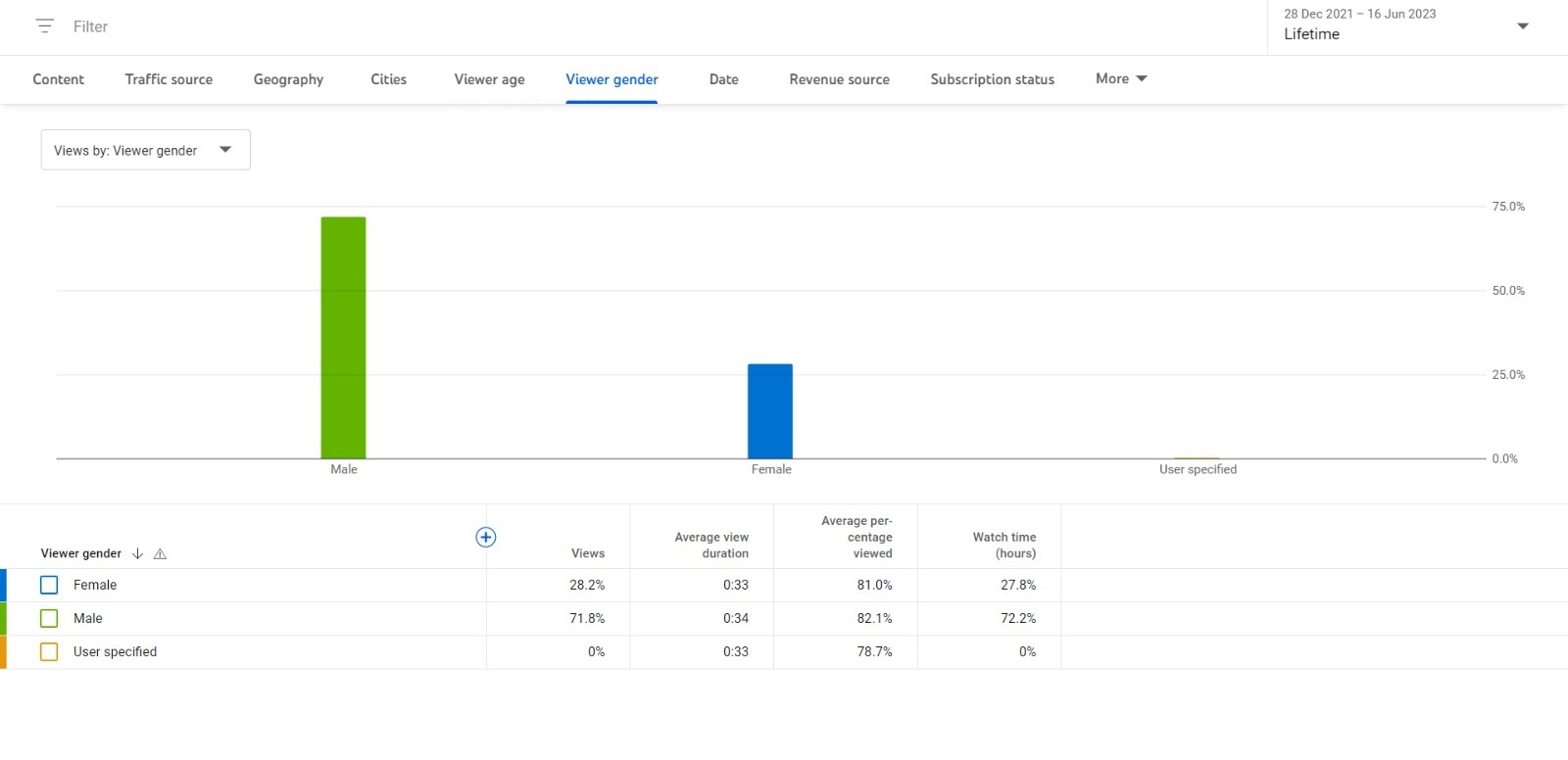
Task: Click the sort arrow beside Viewer gender
Action: pos(137,553)
